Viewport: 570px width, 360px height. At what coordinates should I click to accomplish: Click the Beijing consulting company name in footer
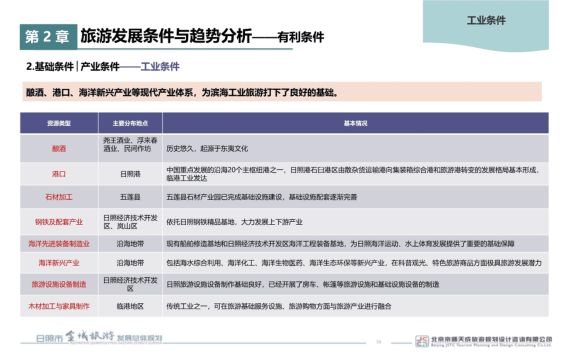click(491, 341)
